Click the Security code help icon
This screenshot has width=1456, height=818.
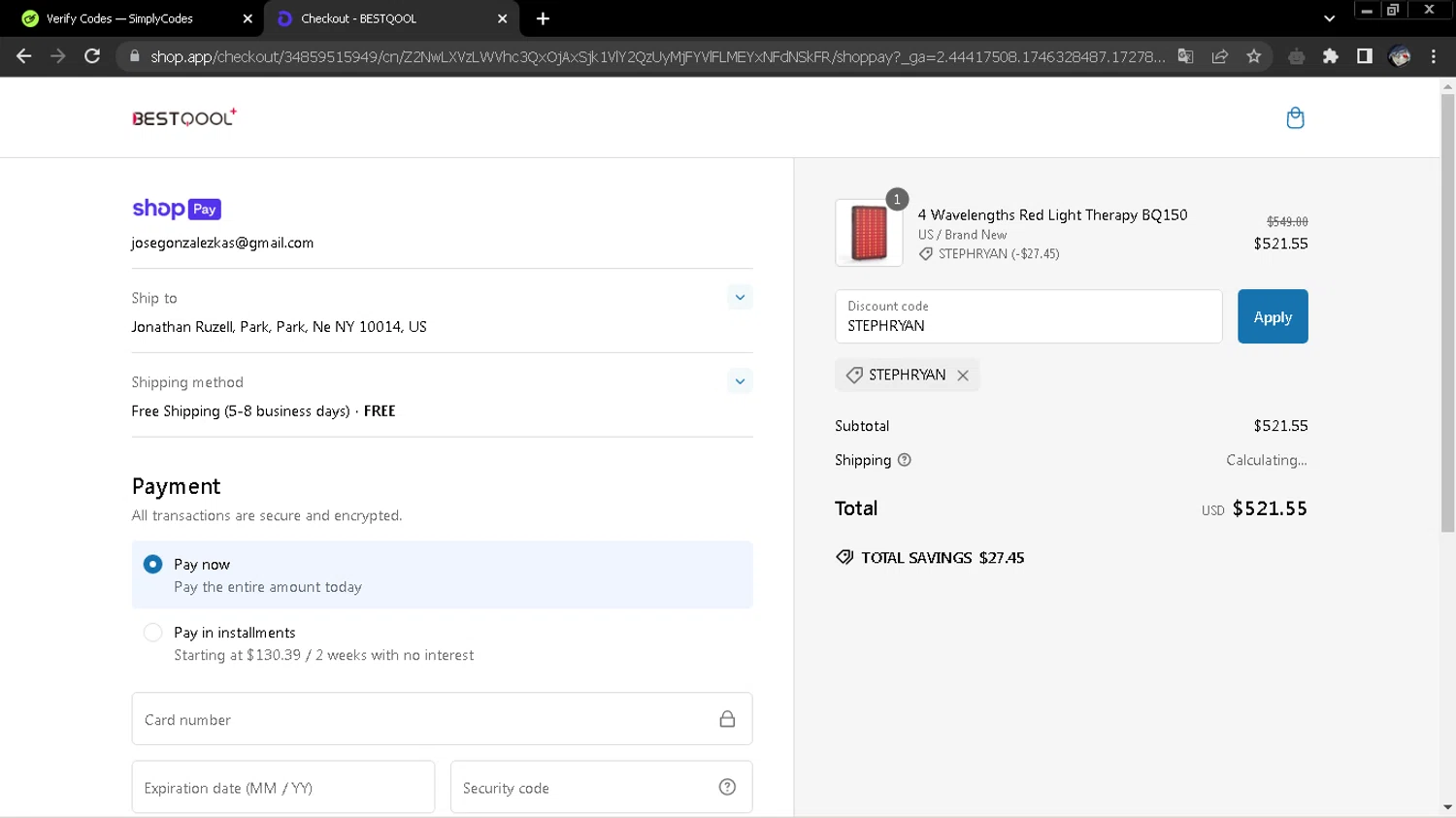tap(727, 787)
